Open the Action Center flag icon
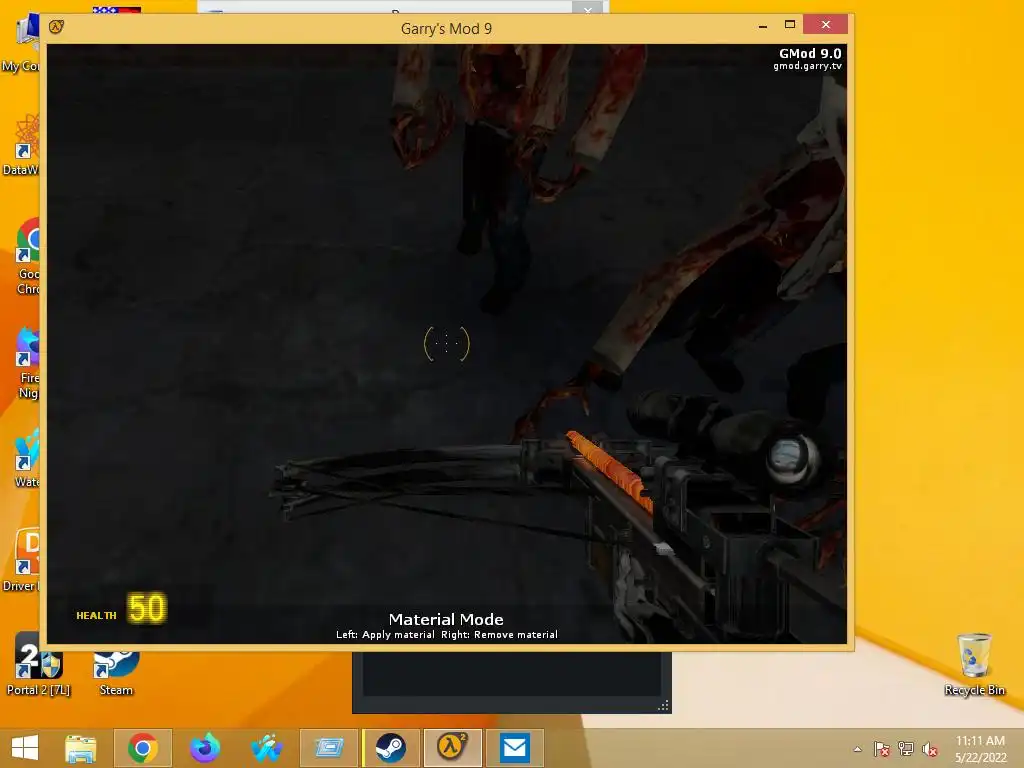Viewport: 1024px width, 768px height. pos(881,749)
